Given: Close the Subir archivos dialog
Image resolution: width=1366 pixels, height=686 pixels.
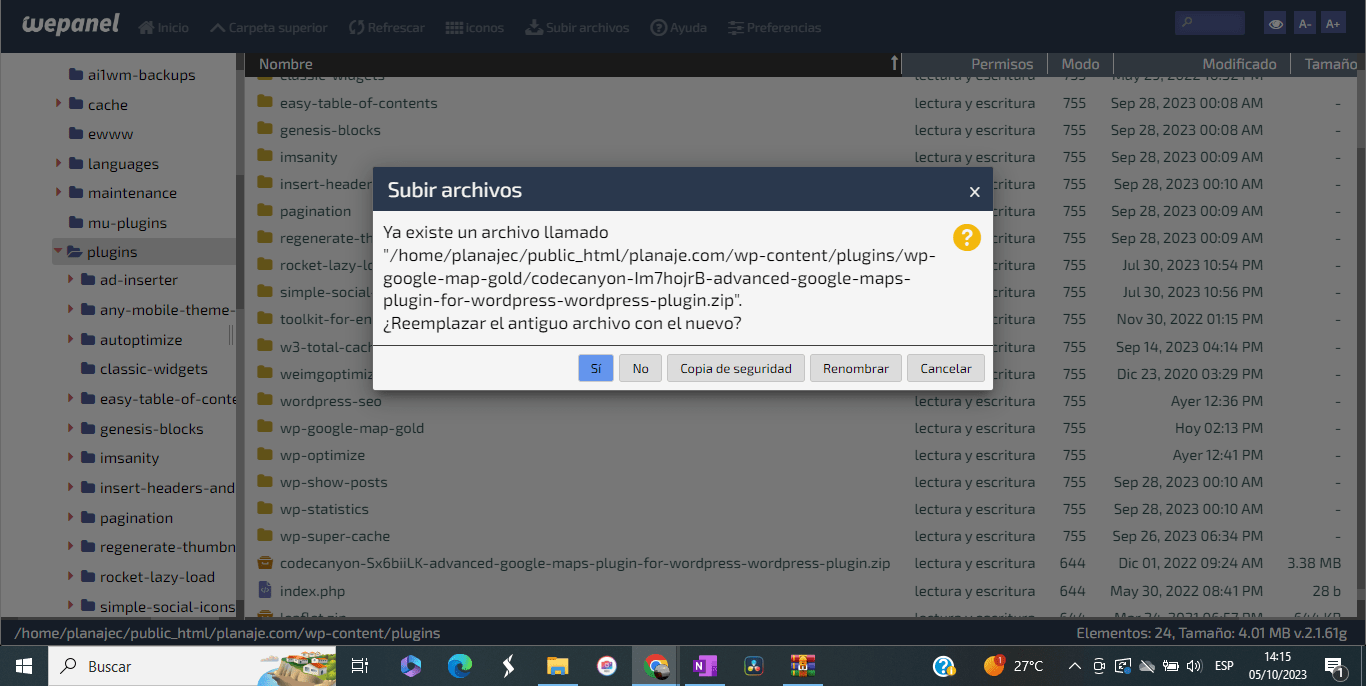Looking at the screenshot, I should [x=974, y=191].
